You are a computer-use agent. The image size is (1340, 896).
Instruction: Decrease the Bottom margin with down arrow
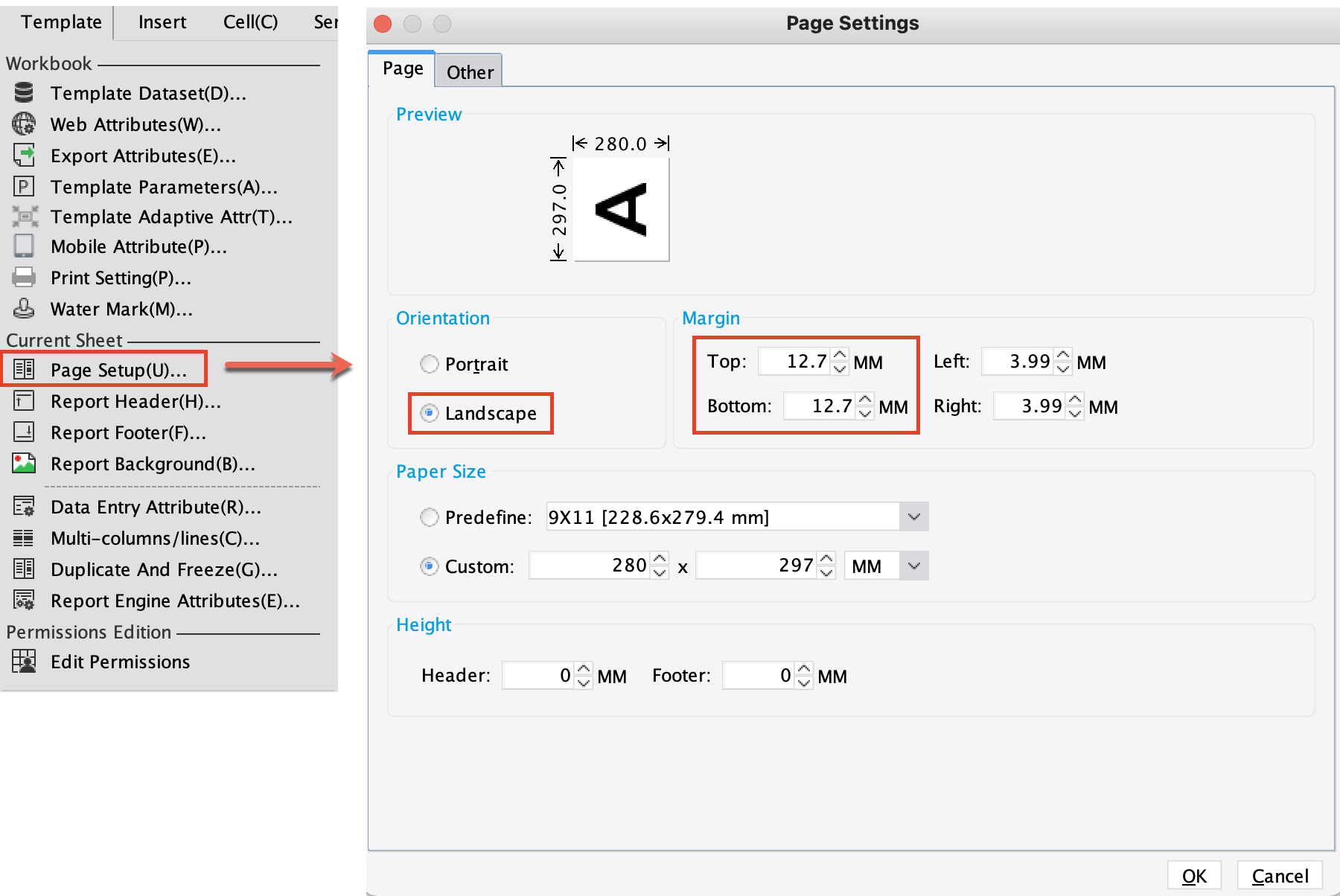tap(865, 413)
